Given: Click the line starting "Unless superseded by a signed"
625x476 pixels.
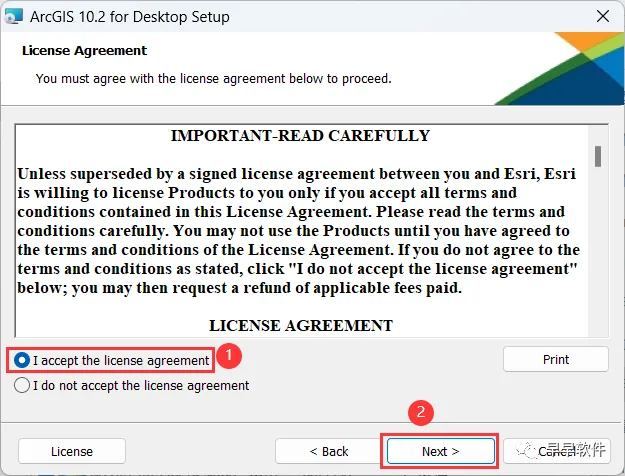Looking at the screenshot, I should pyautogui.click(x=297, y=174).
